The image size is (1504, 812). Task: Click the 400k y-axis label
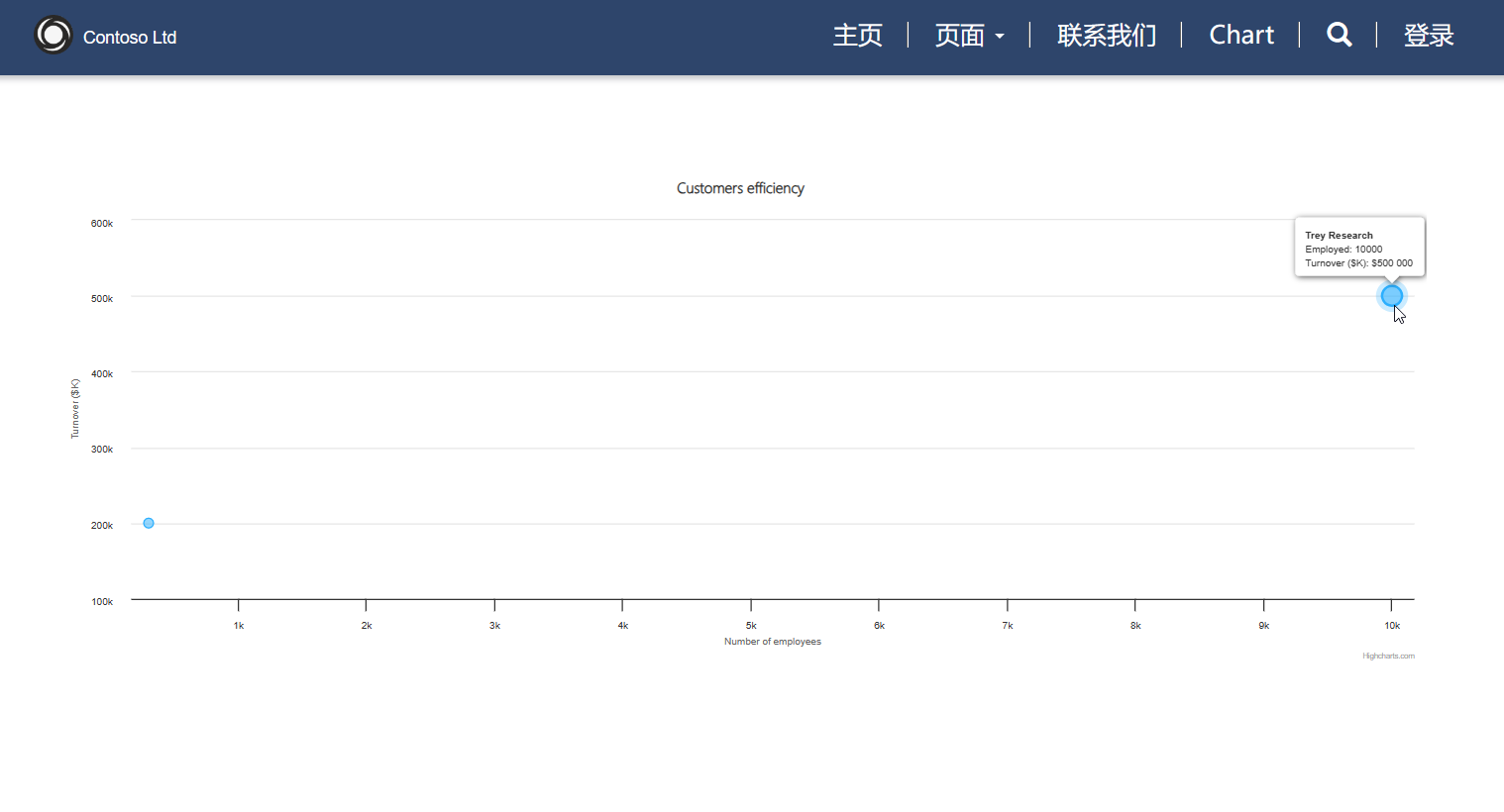click(102, 374)
